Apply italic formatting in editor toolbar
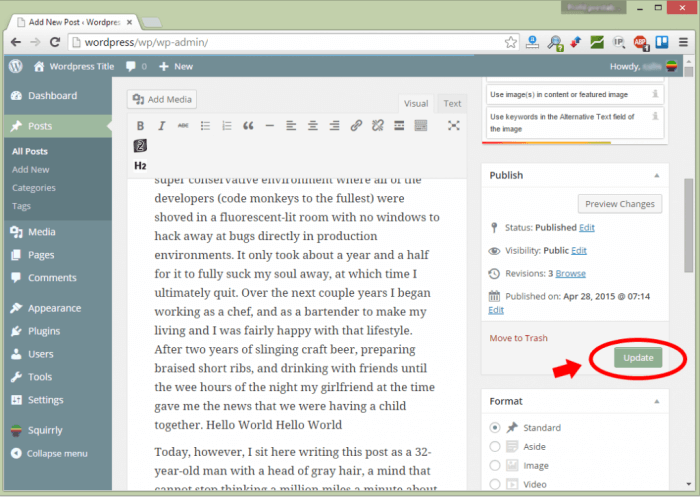 161,126
